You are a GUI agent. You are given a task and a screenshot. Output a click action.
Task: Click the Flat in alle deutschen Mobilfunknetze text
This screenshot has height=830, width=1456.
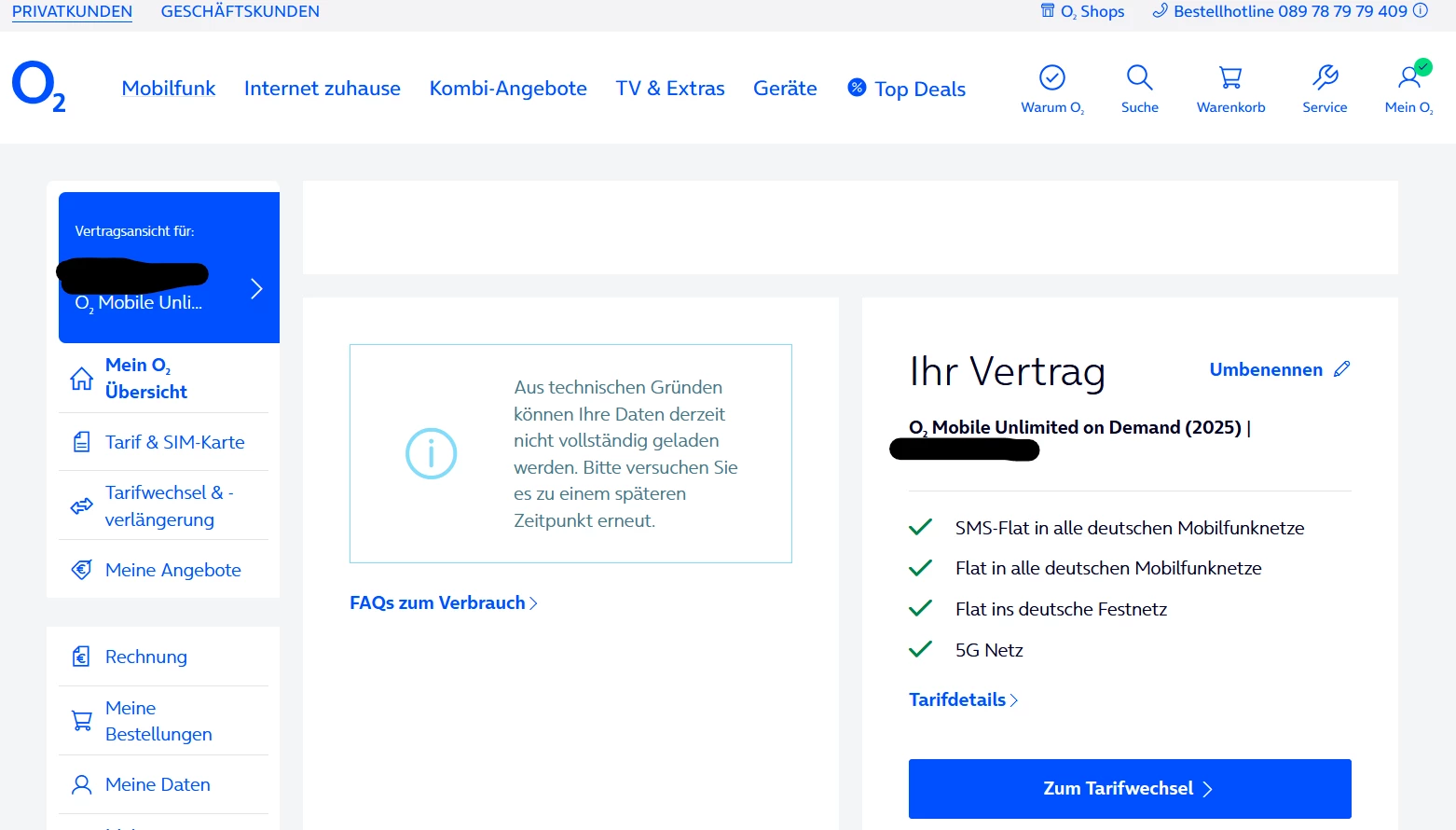point(1108,568)
